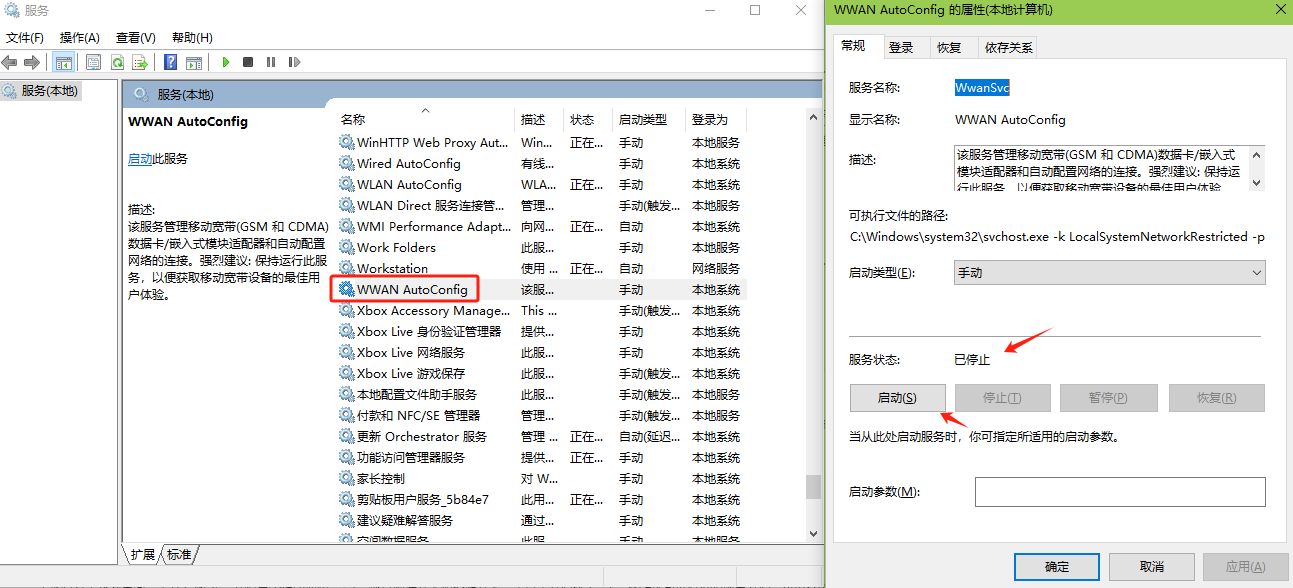1293x588 pixels.
Task: Click the Back arrow in toolbar
Action: coord(10,62)
